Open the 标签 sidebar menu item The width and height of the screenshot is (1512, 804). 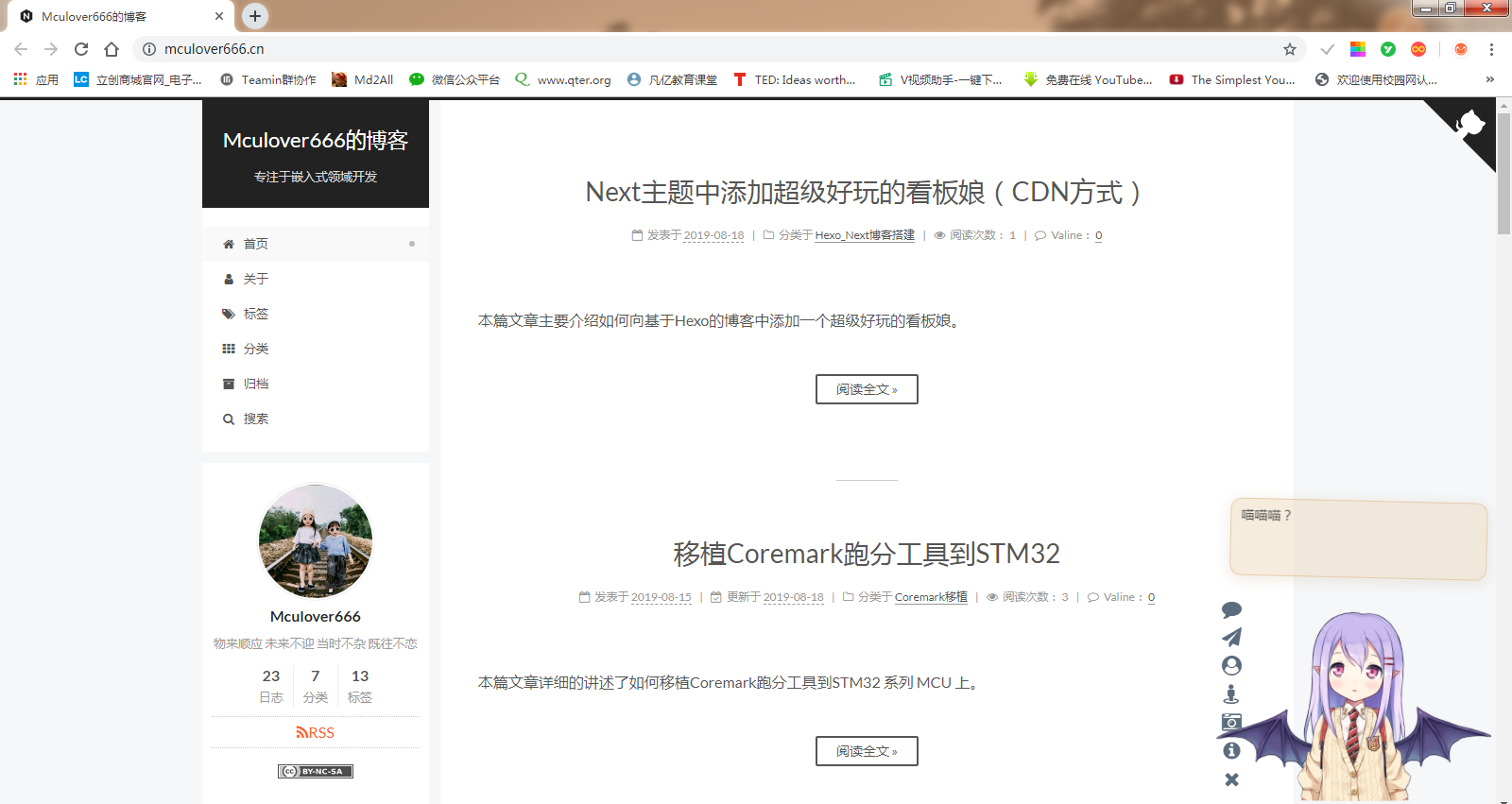[x=316, y=314]
